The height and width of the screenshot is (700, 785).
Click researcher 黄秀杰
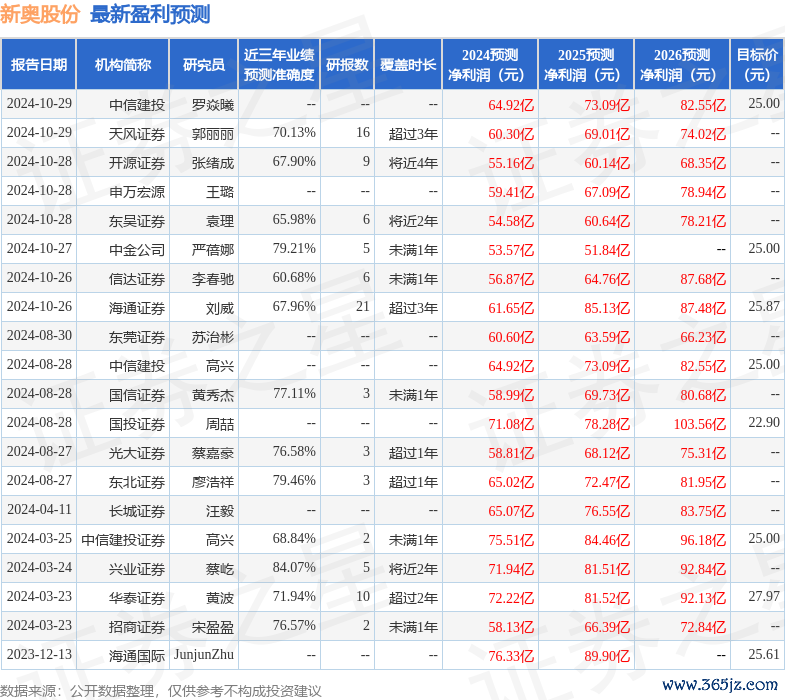tap(213, 395)
